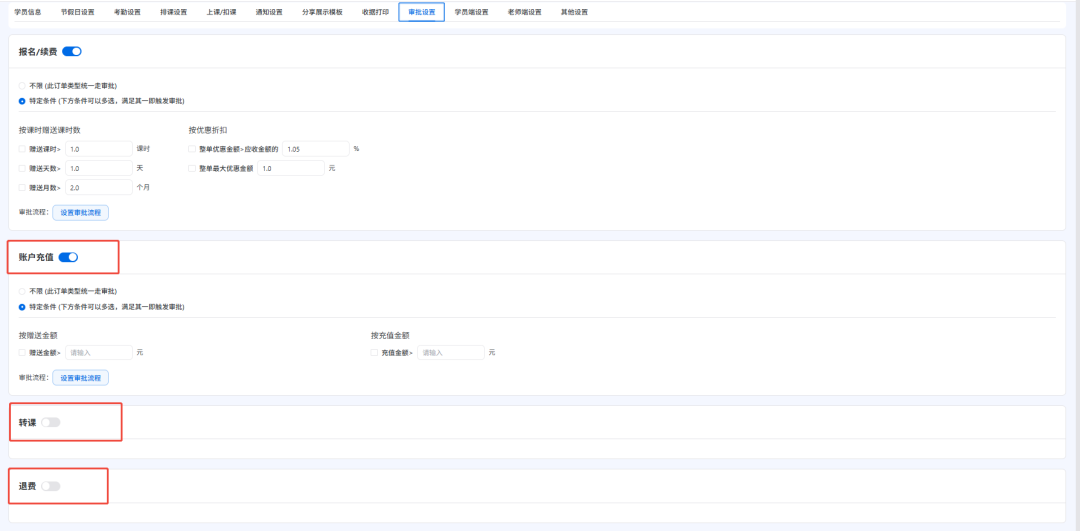1080x531 pixels.
Task: Enable the 转课 approval toggle
Action: click(x=51, y=422)
